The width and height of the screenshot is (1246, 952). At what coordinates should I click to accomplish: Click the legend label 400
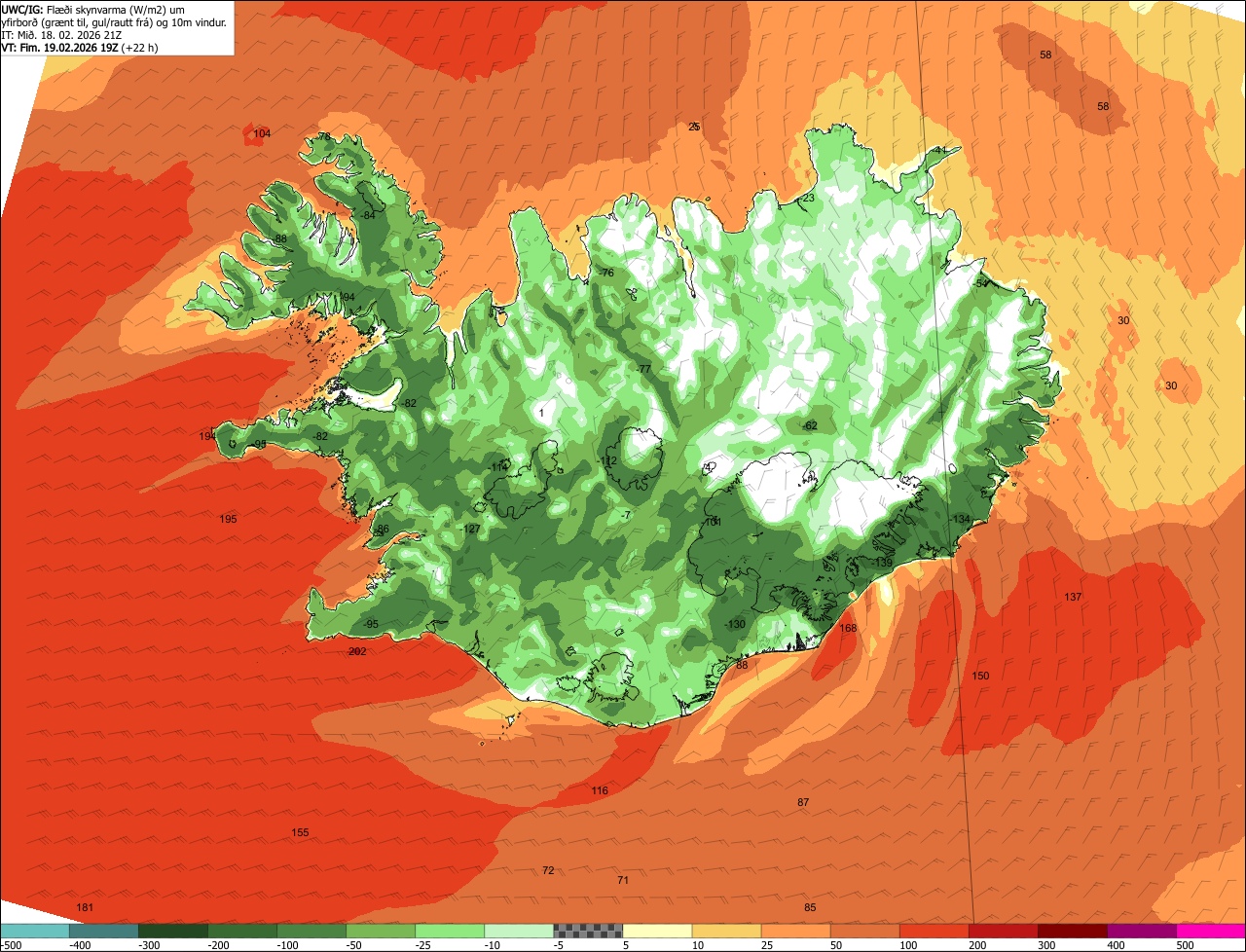tap(1116, 945)
